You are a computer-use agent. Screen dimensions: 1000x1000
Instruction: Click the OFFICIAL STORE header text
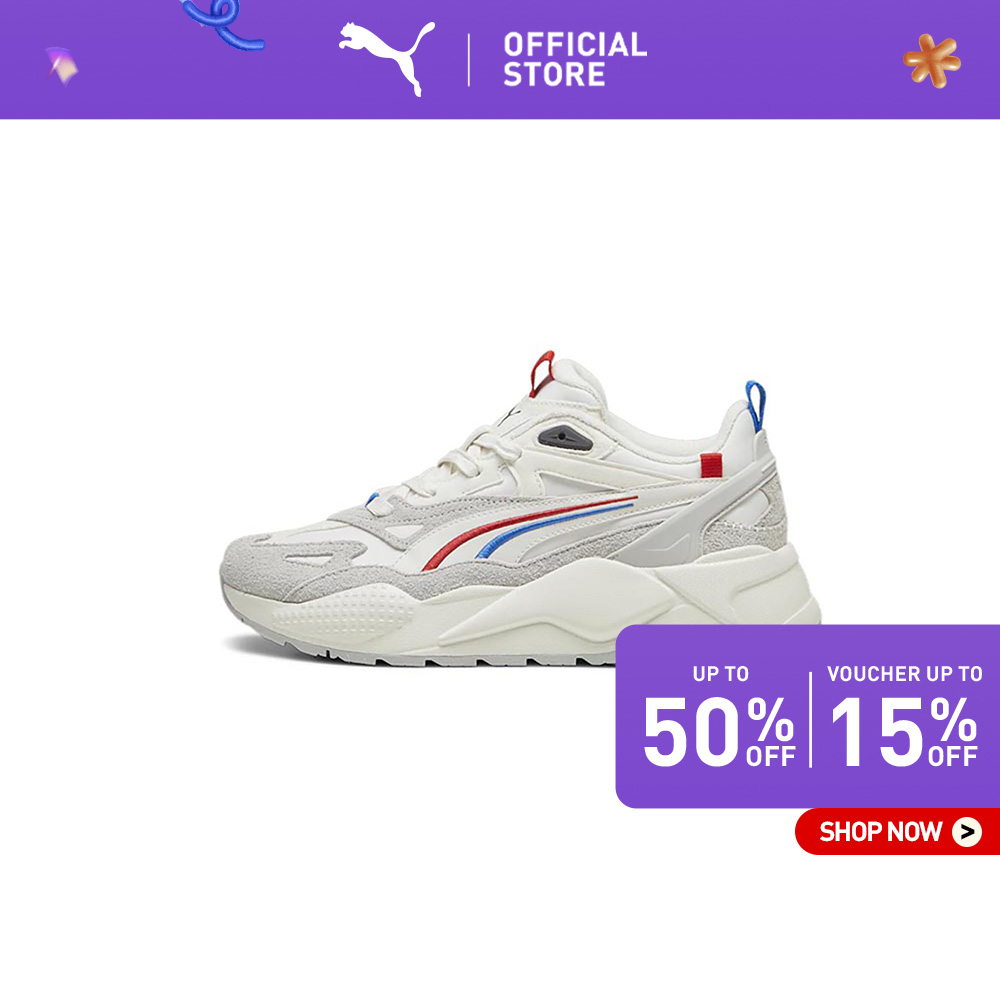coord(575,59)
